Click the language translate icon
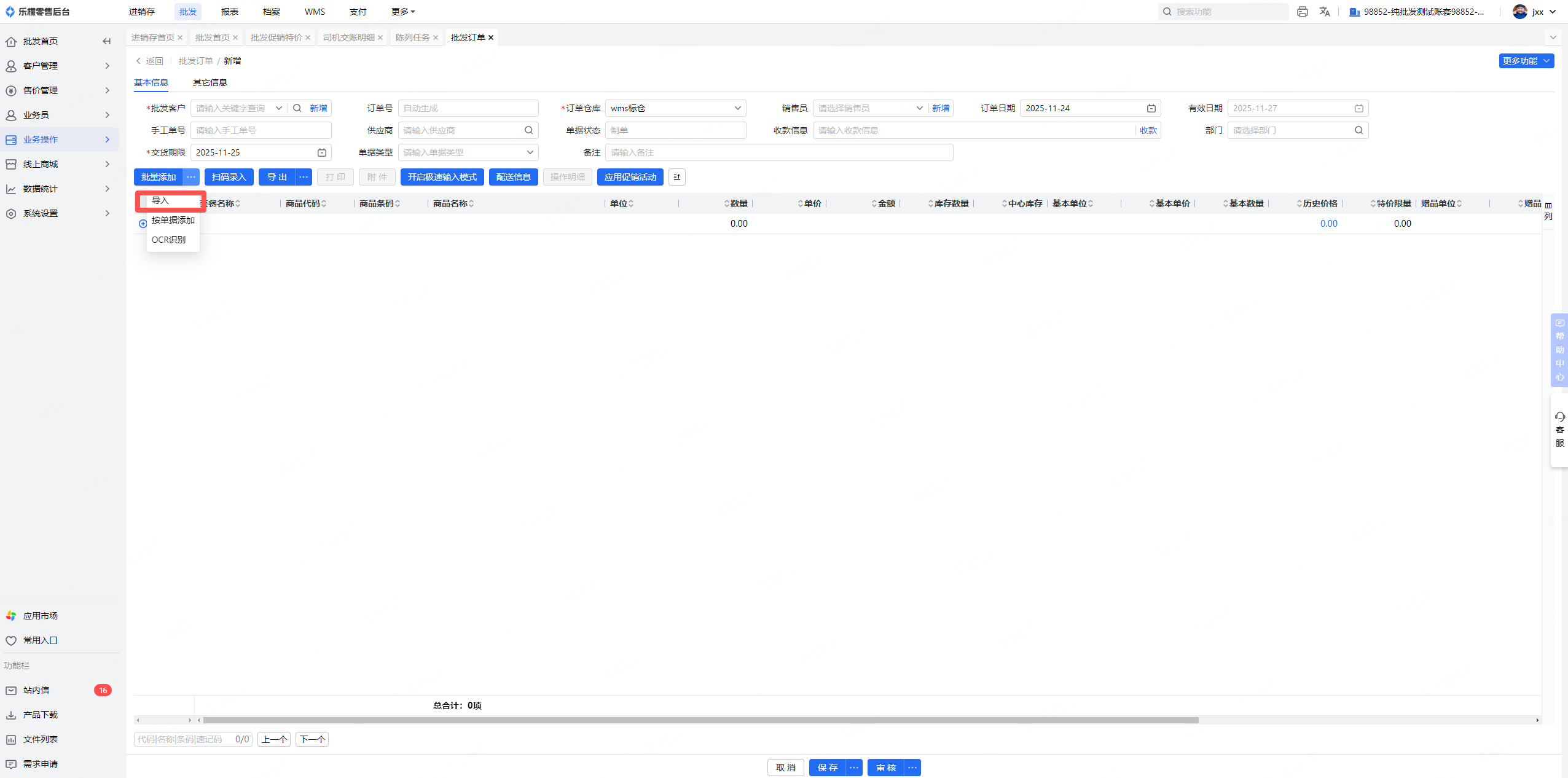The width and height of the screenshot is (1568, 778). pyautogui.click(x=1325, y=12)
